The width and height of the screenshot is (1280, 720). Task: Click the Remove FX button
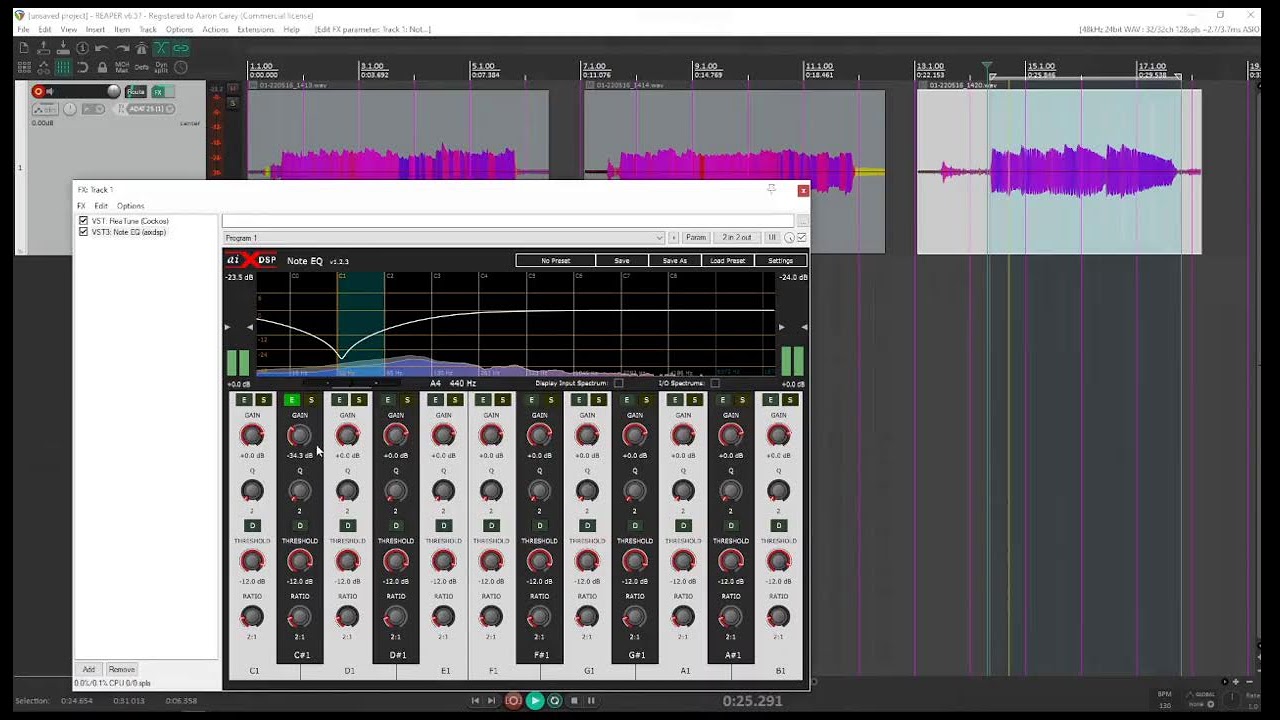[x=121, y=669]
